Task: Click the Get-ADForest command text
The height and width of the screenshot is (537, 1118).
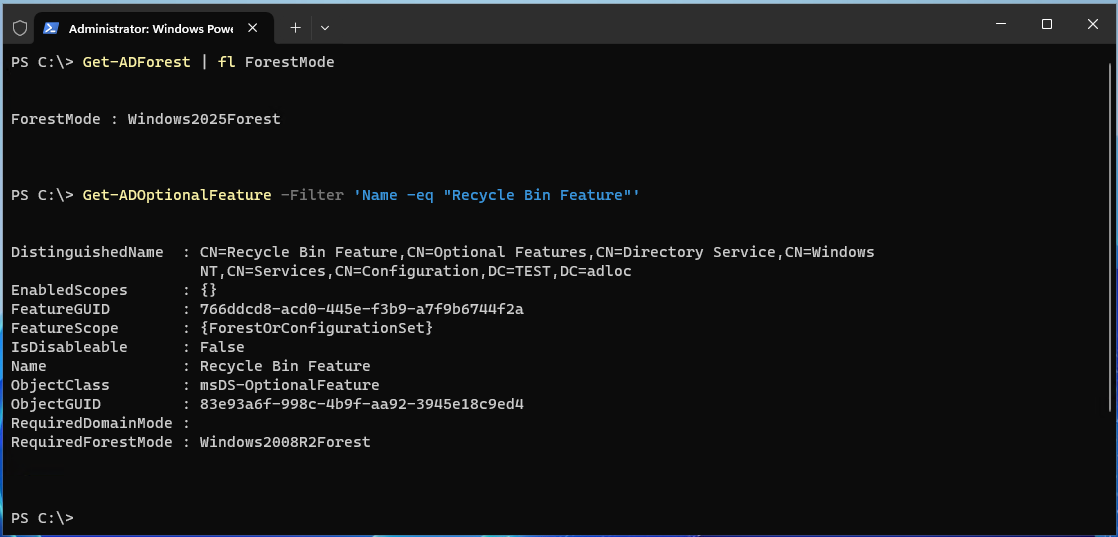Action: coord(136,62)
